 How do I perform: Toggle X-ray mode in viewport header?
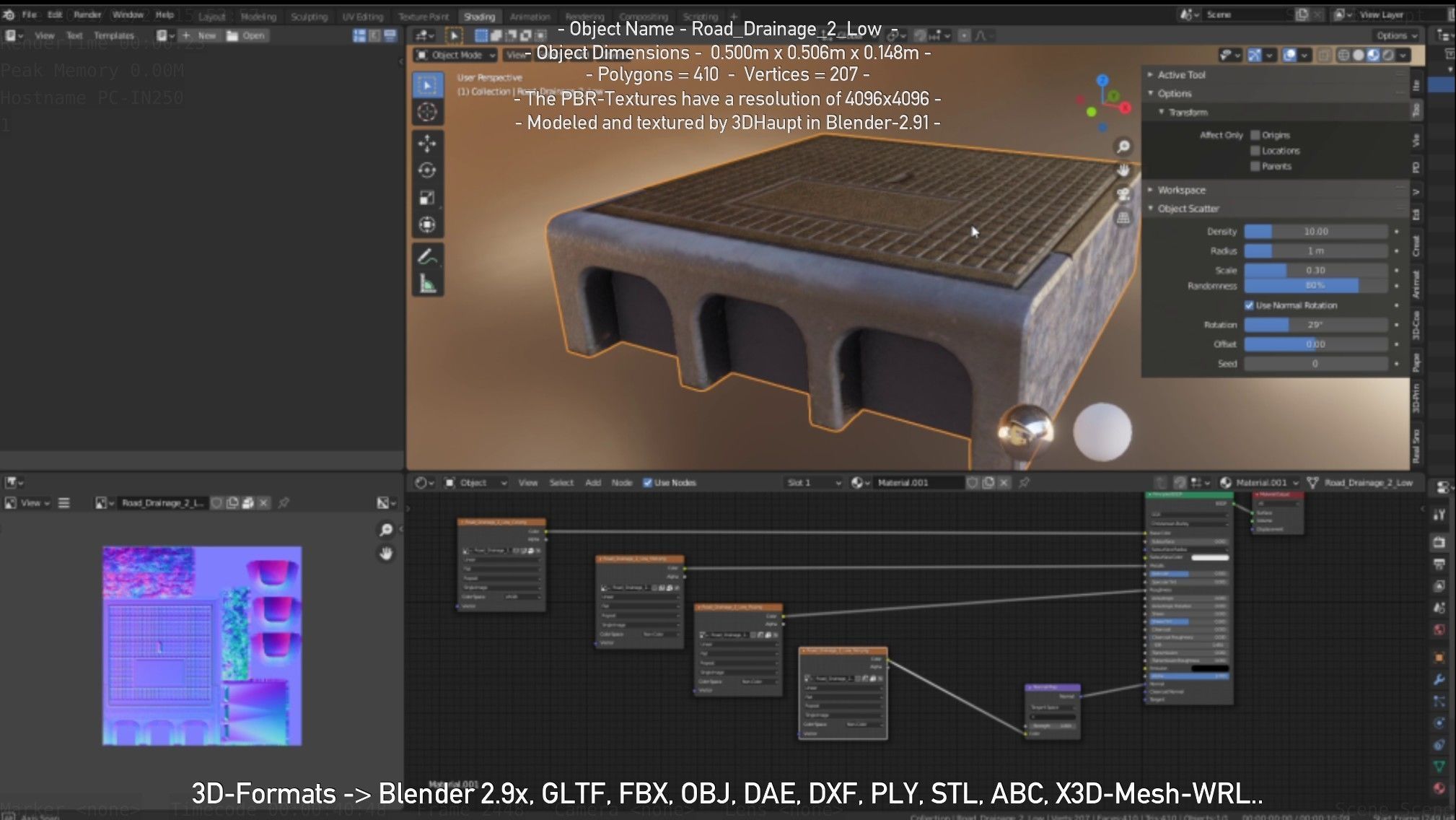click(x=1324, y=55)
